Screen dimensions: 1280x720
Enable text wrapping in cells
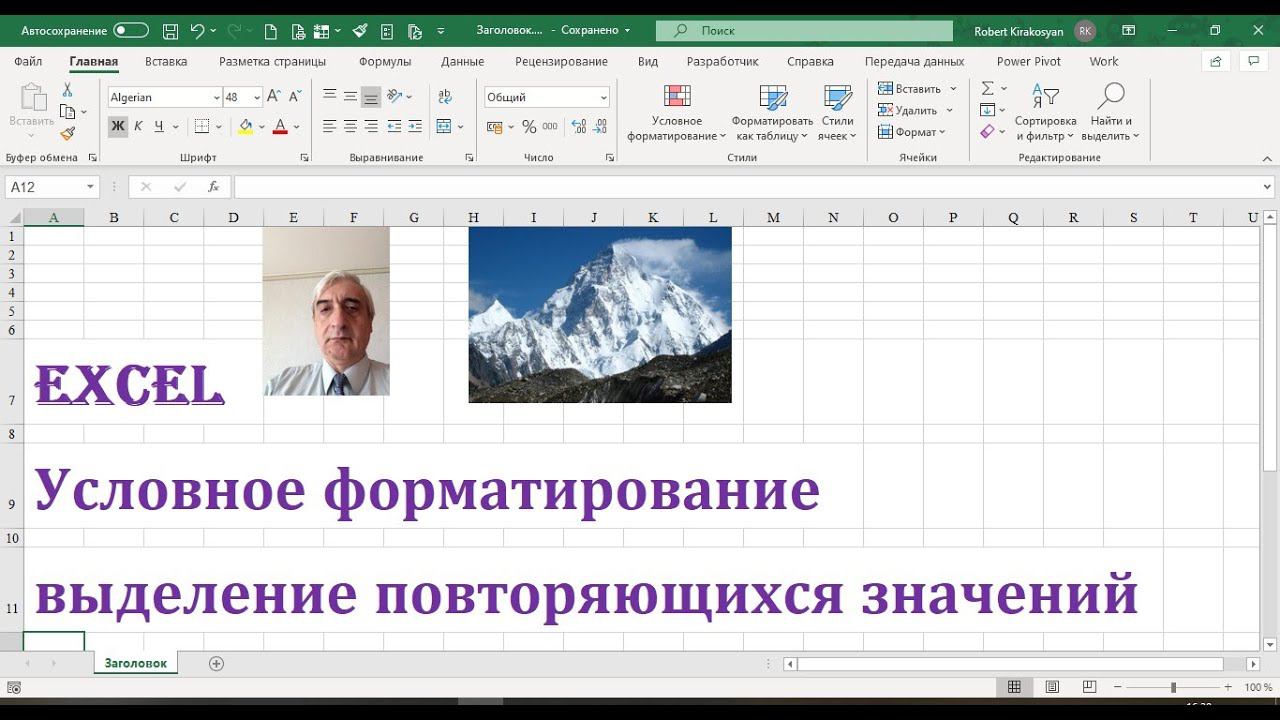(445, 96)
